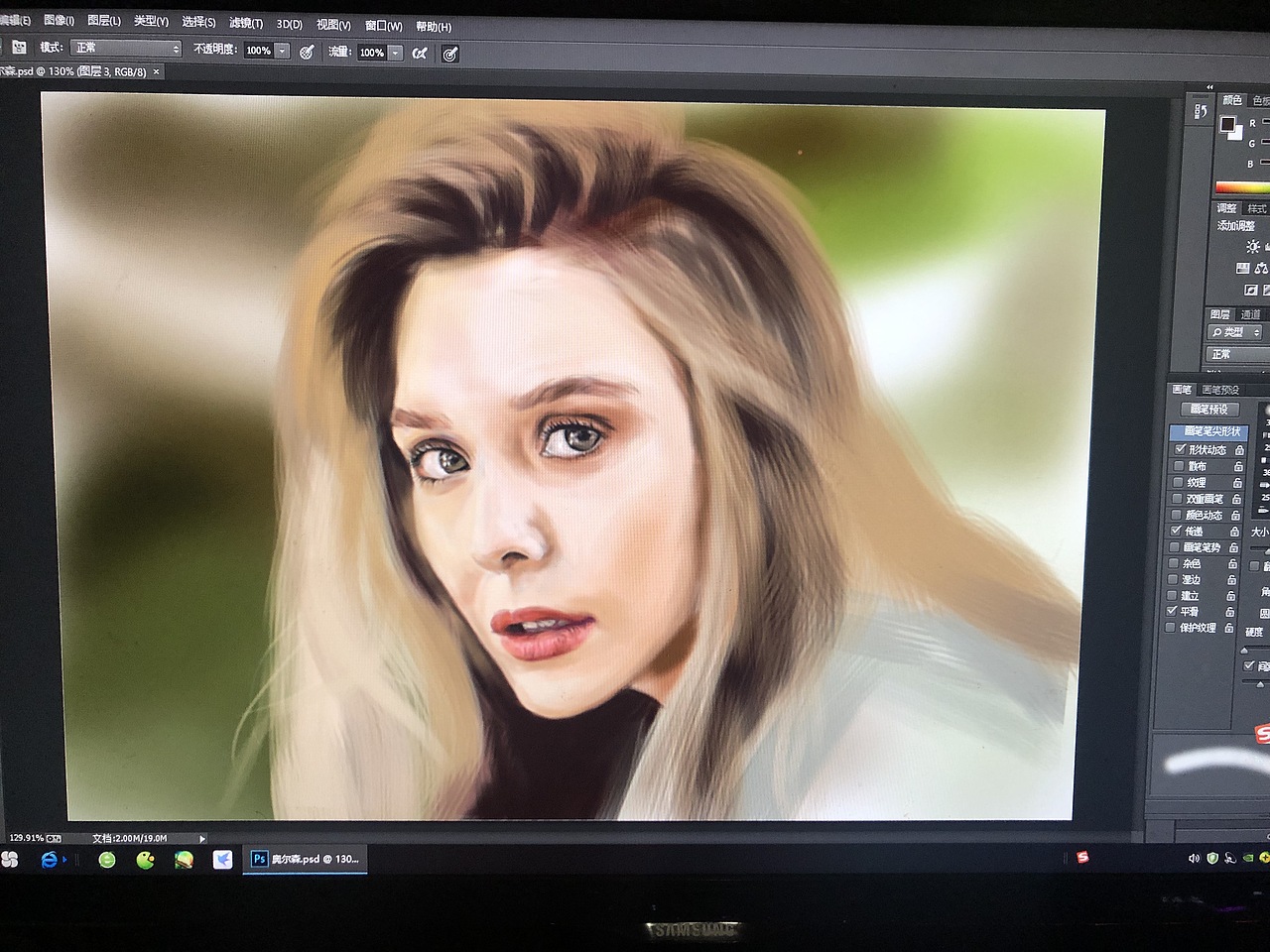Click lock icon beside 建立
This screenshot has height=952, width=1270.
[x=1231, y=596]
